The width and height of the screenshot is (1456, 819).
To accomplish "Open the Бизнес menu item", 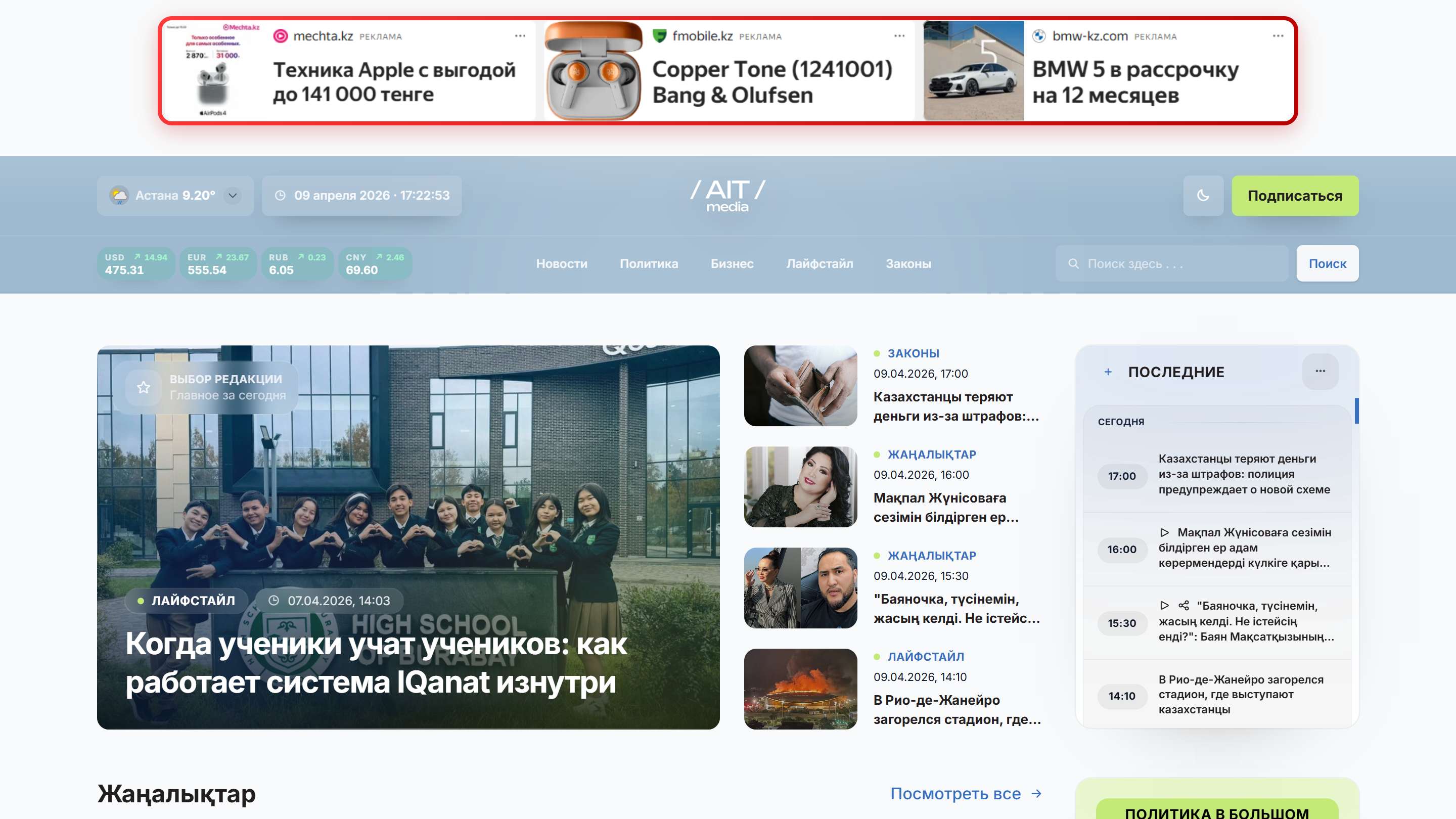I will (732, 263).
